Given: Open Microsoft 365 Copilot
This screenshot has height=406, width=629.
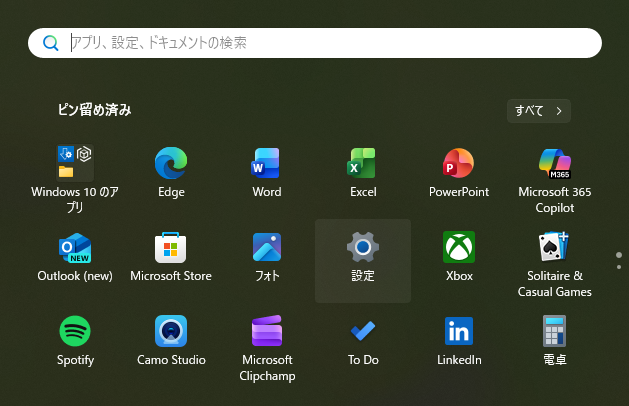Looking at the screenshot, I should pyautogui.click(x=555, y=179).
